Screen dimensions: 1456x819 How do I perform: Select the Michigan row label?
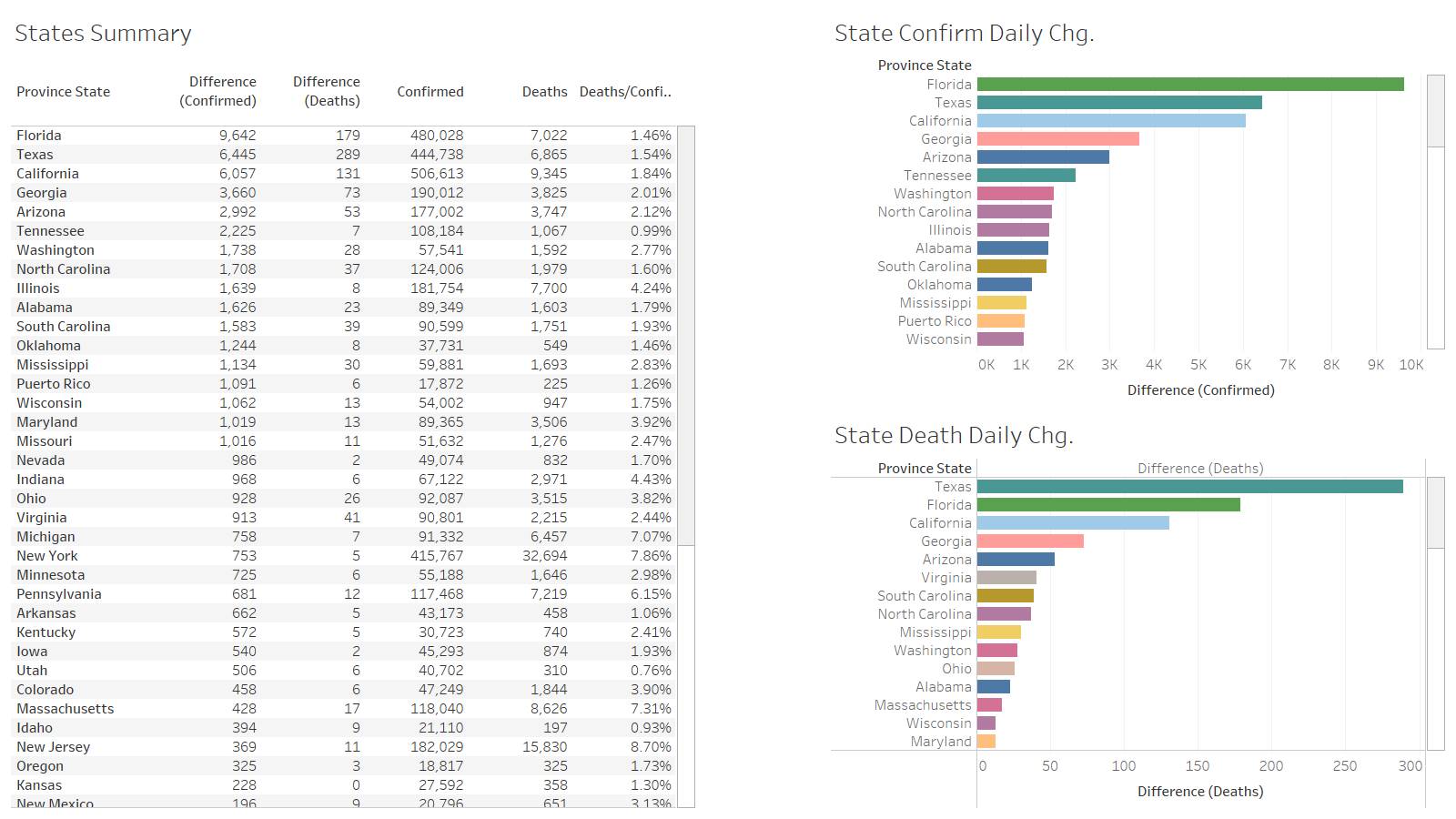pyautogui.click(x=45, y=537)
